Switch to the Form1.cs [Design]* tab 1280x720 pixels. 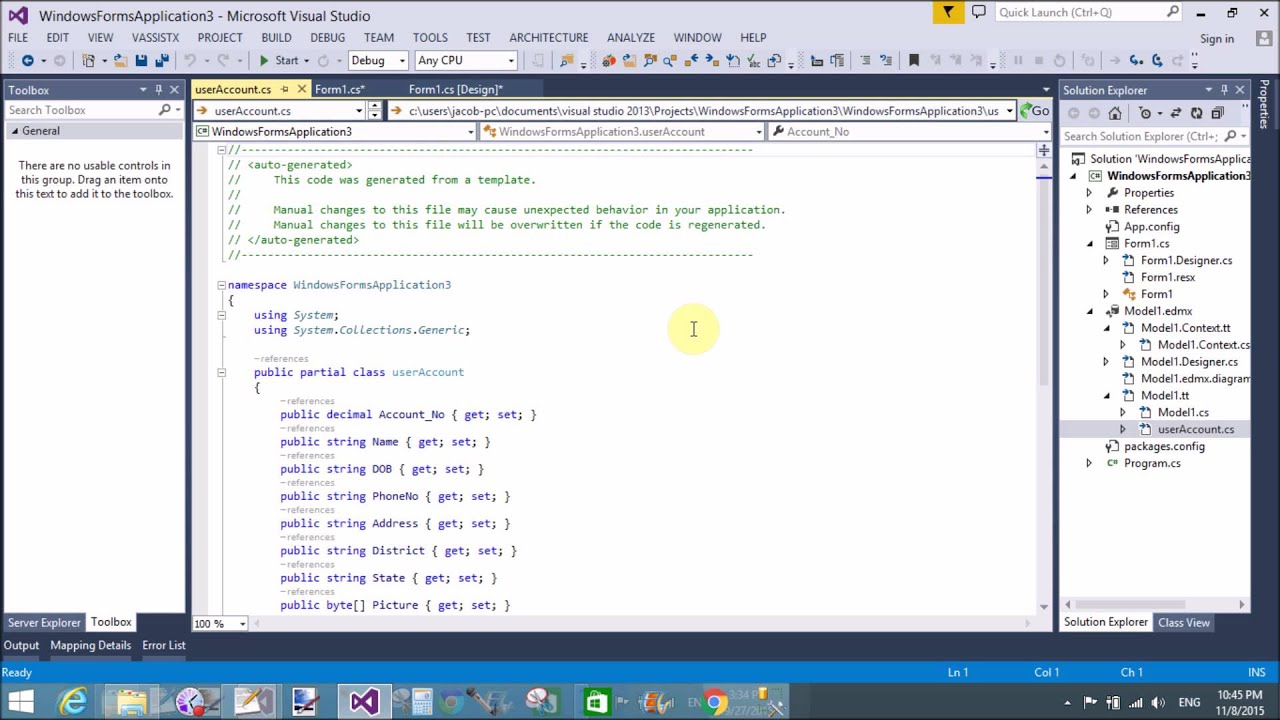455,89
